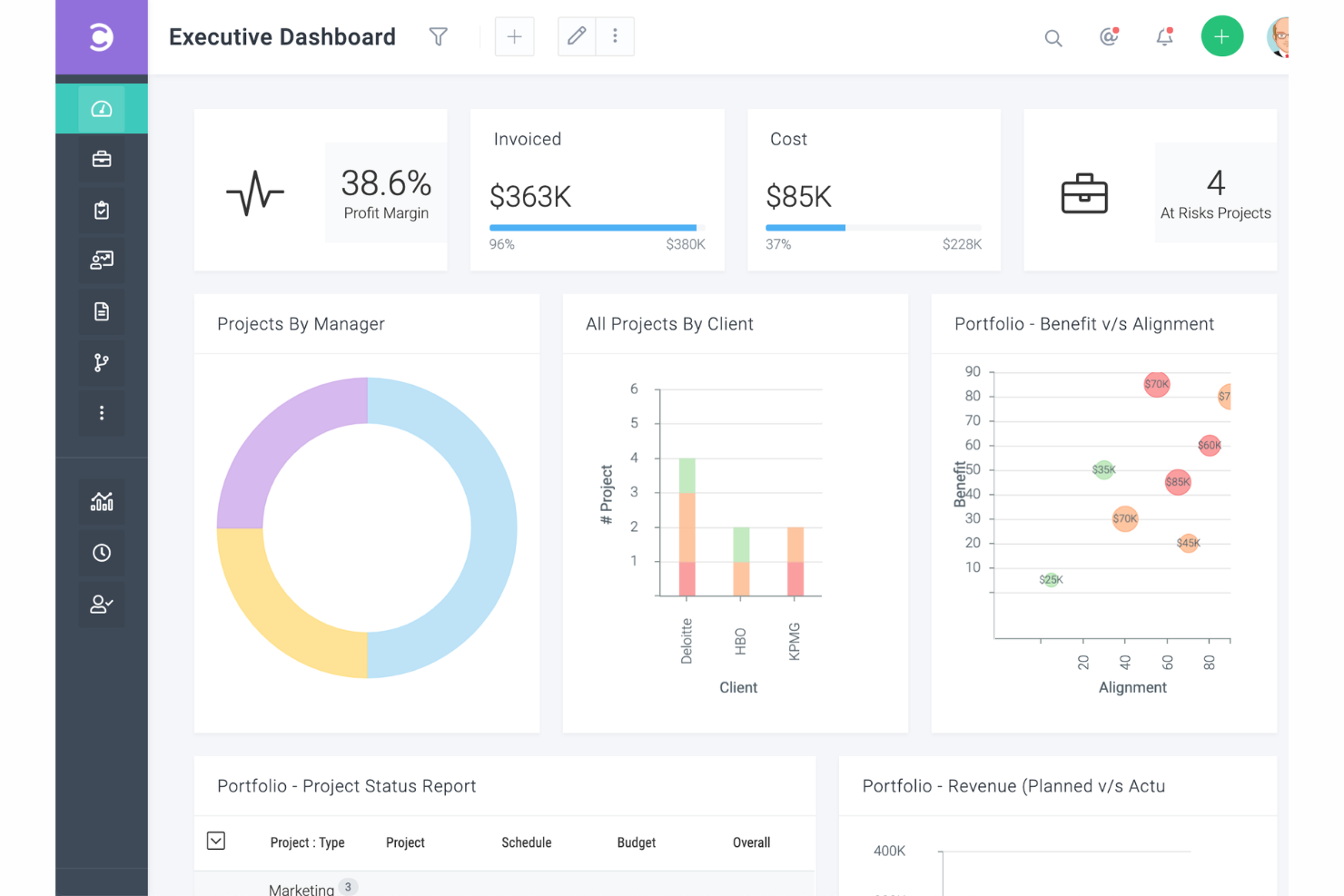Open the dashboard gauge icon in sidebar

point(102,109)
